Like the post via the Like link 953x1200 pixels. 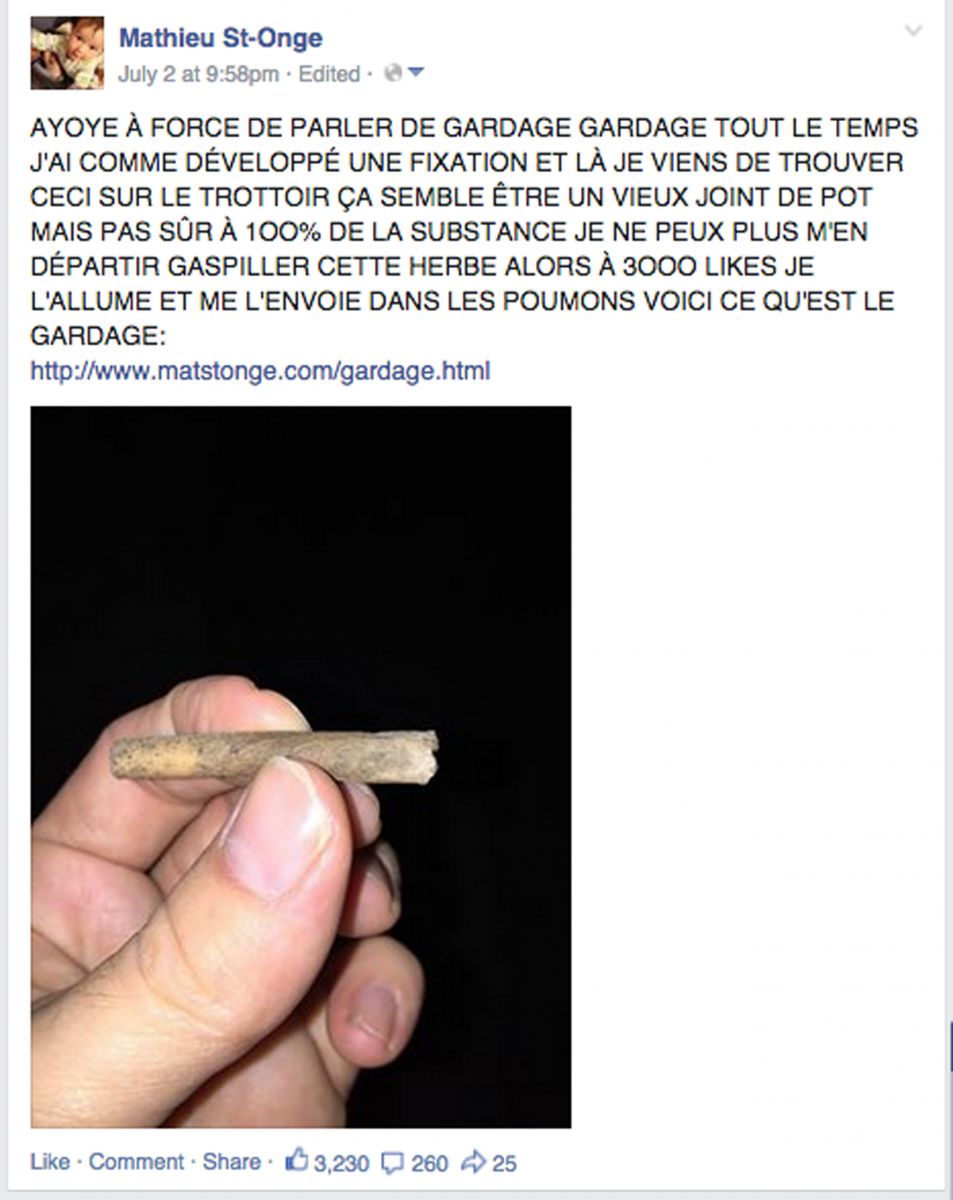50,1162
